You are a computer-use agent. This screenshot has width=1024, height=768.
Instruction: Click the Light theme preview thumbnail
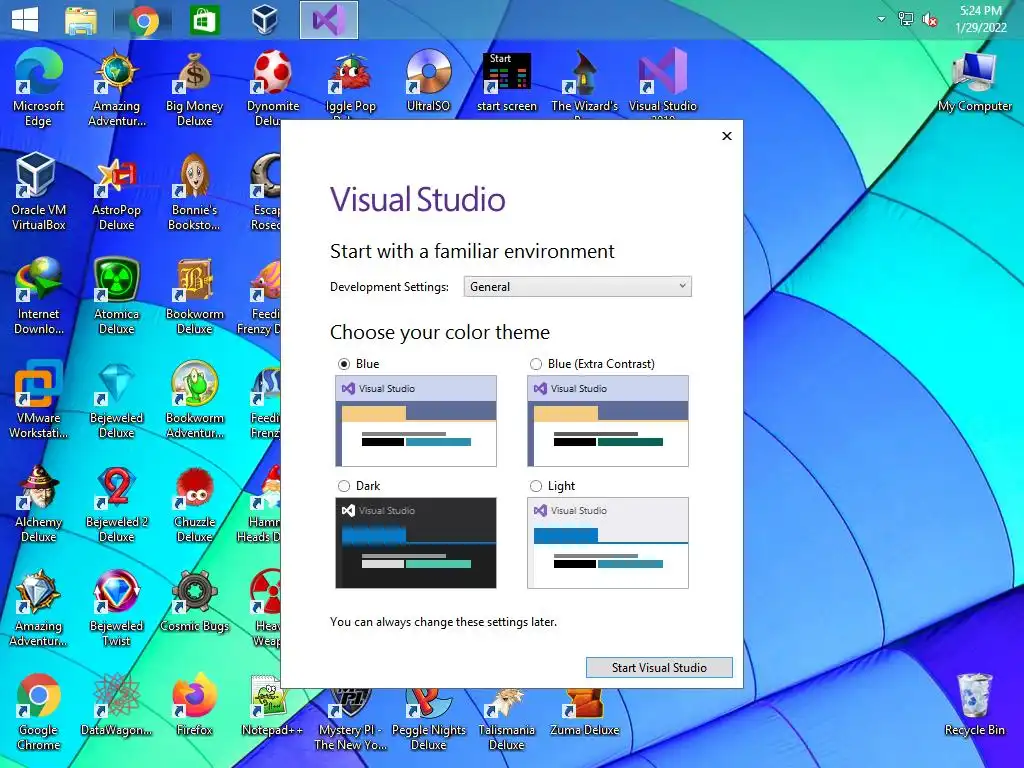(x=608, y=543)
